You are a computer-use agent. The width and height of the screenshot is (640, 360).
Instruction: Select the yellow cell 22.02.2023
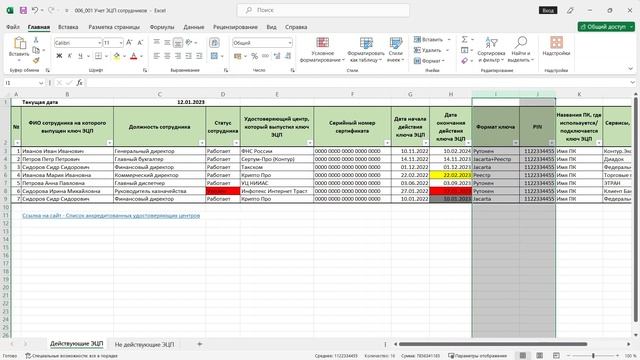(x=451, y=175)
